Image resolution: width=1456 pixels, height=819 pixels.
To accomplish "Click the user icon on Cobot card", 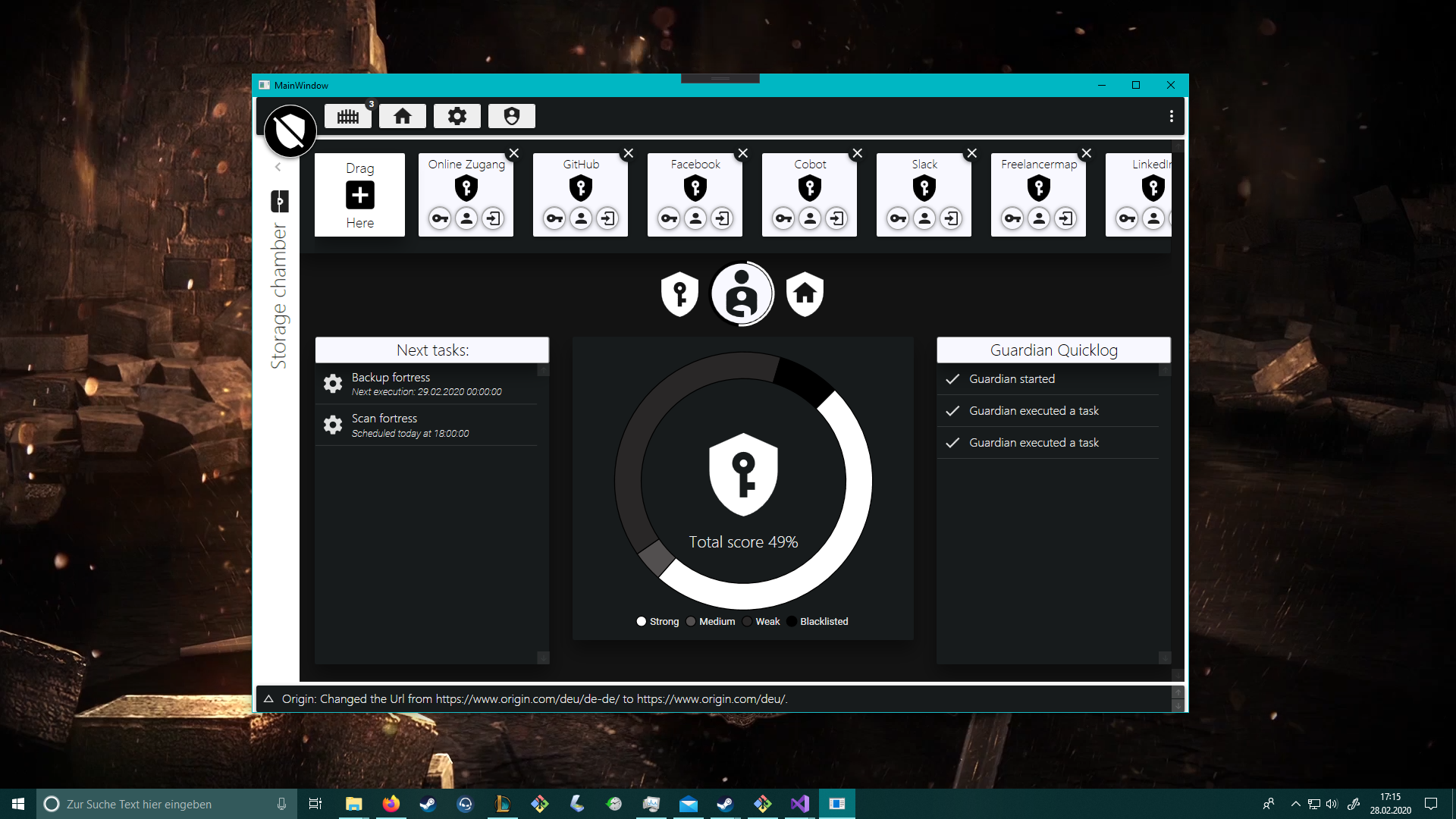I will (x=811, y=218).
